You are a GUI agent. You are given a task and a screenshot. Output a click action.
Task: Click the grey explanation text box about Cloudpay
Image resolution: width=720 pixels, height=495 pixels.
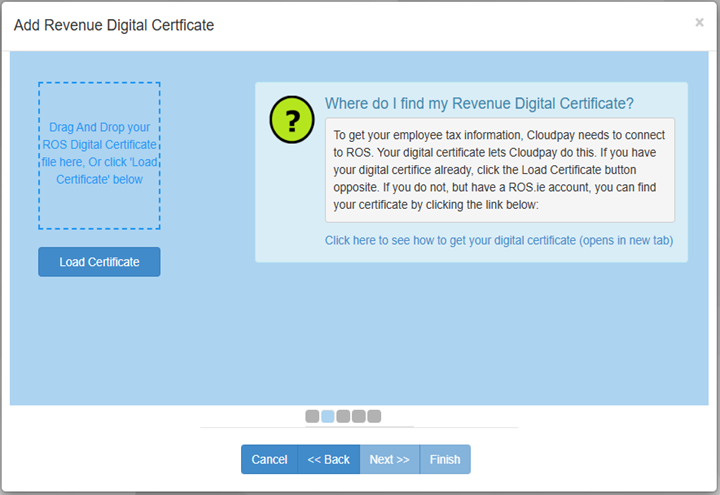click(499, 169)
